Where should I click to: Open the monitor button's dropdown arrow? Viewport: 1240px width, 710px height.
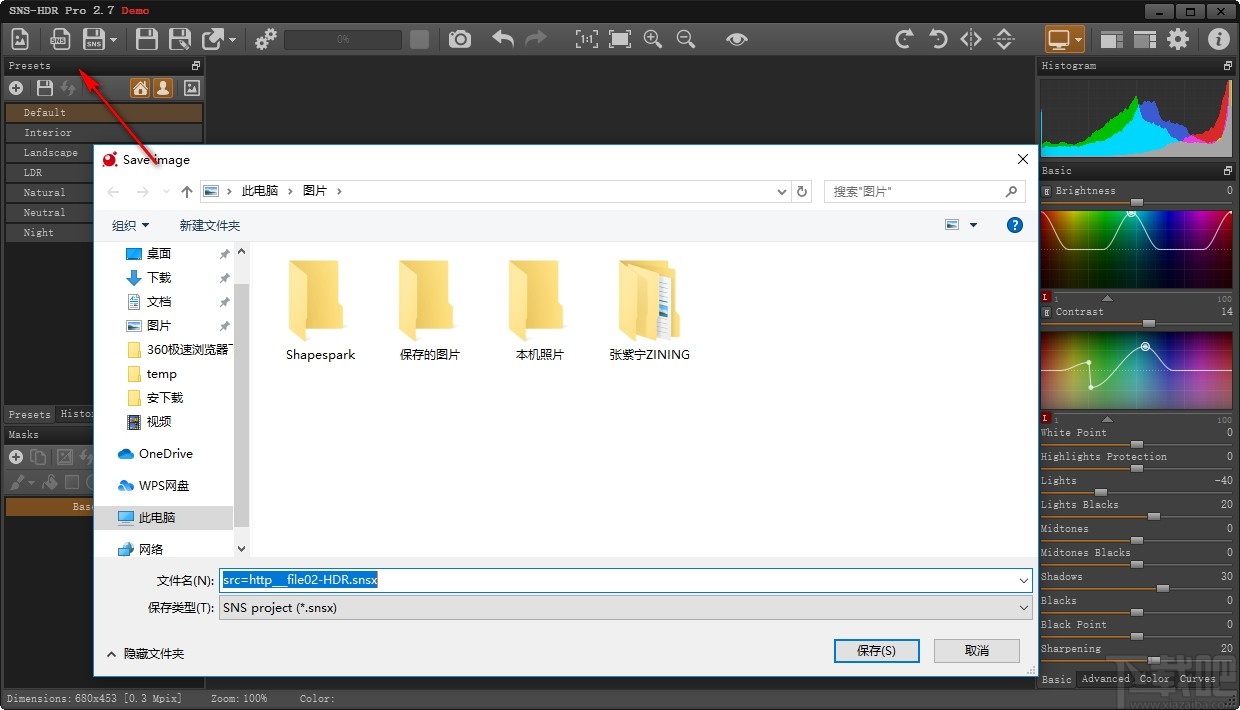pos(1079,40)
